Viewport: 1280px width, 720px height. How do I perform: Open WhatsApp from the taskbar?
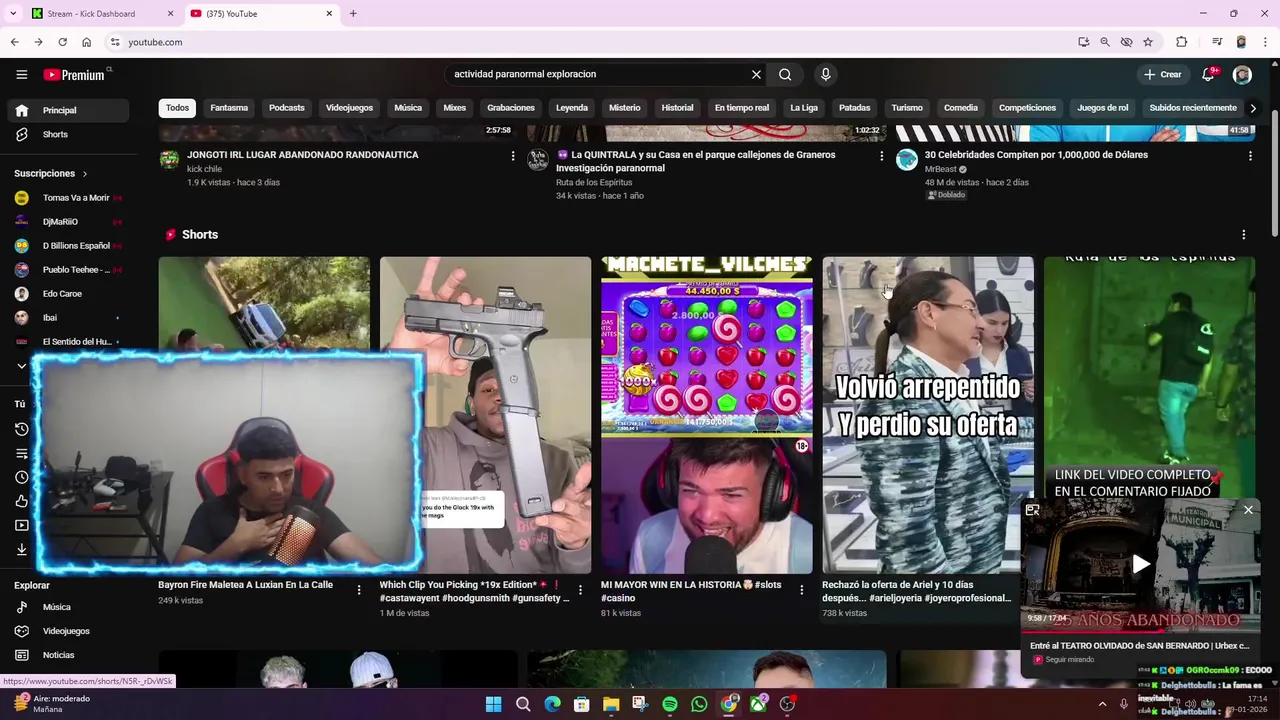click(x=699, y=704)
